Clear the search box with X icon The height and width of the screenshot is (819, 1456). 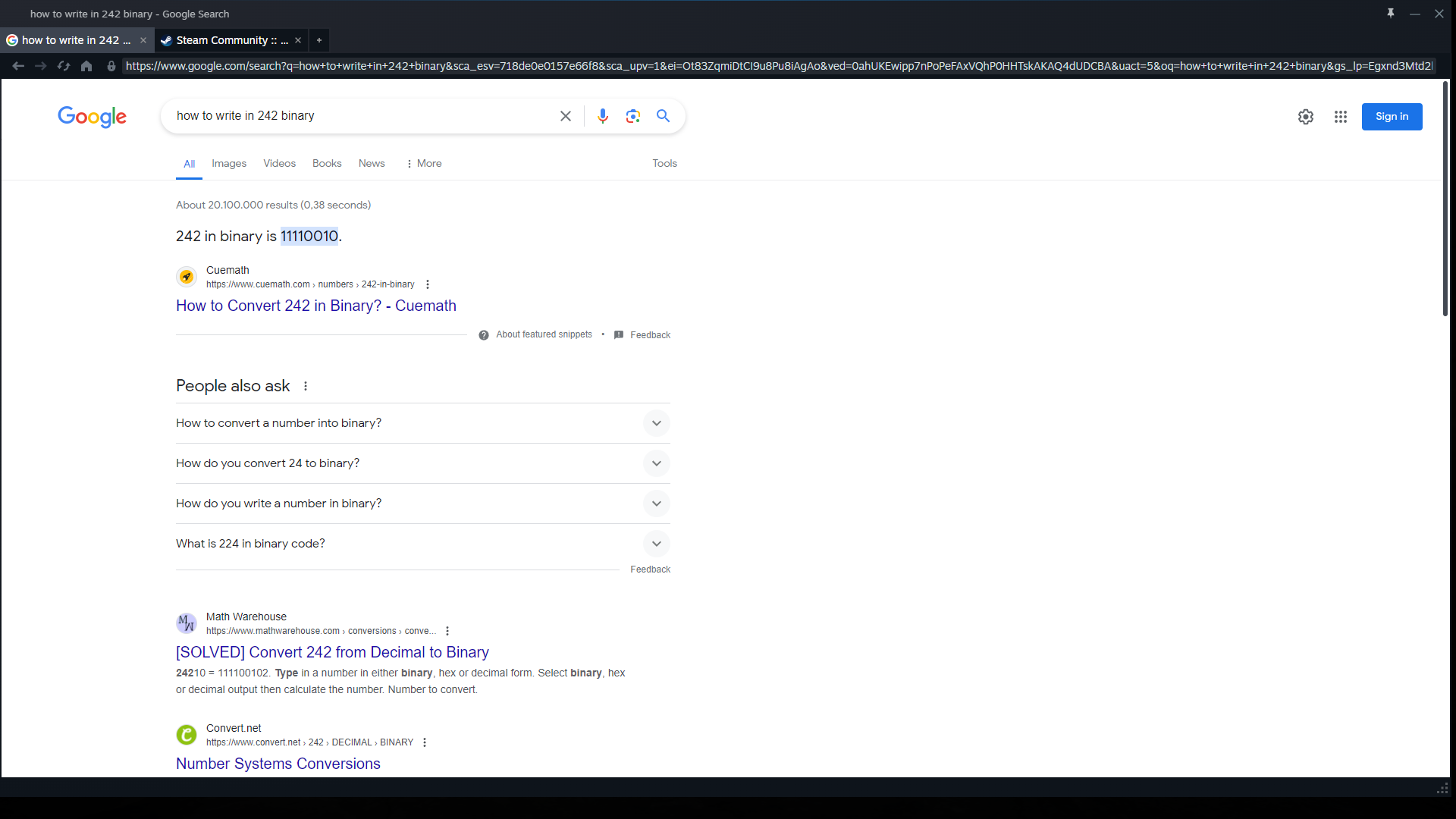pyautogui.click(x=566, y=116)
